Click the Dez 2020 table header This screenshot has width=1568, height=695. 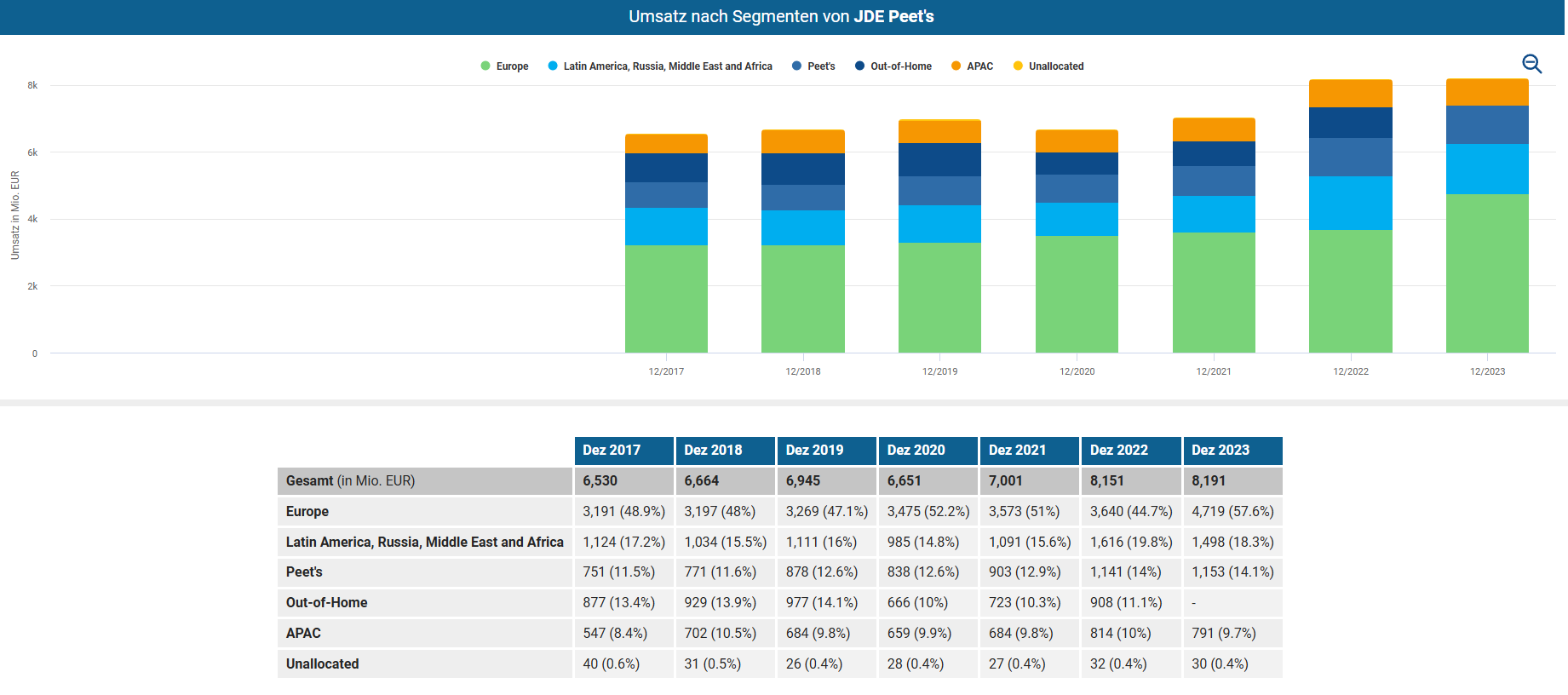coord(928,451)
